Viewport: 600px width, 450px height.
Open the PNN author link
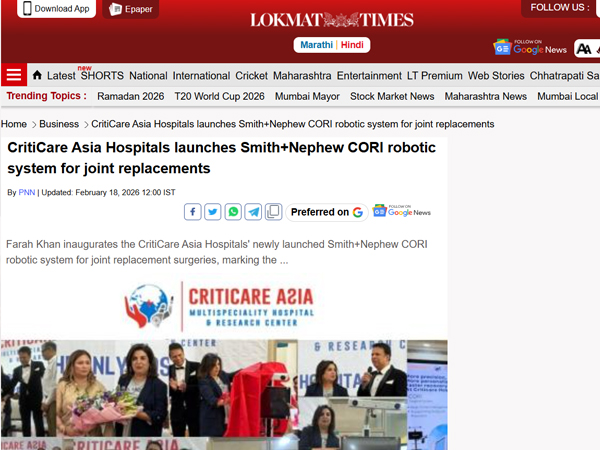click(27, 192)
